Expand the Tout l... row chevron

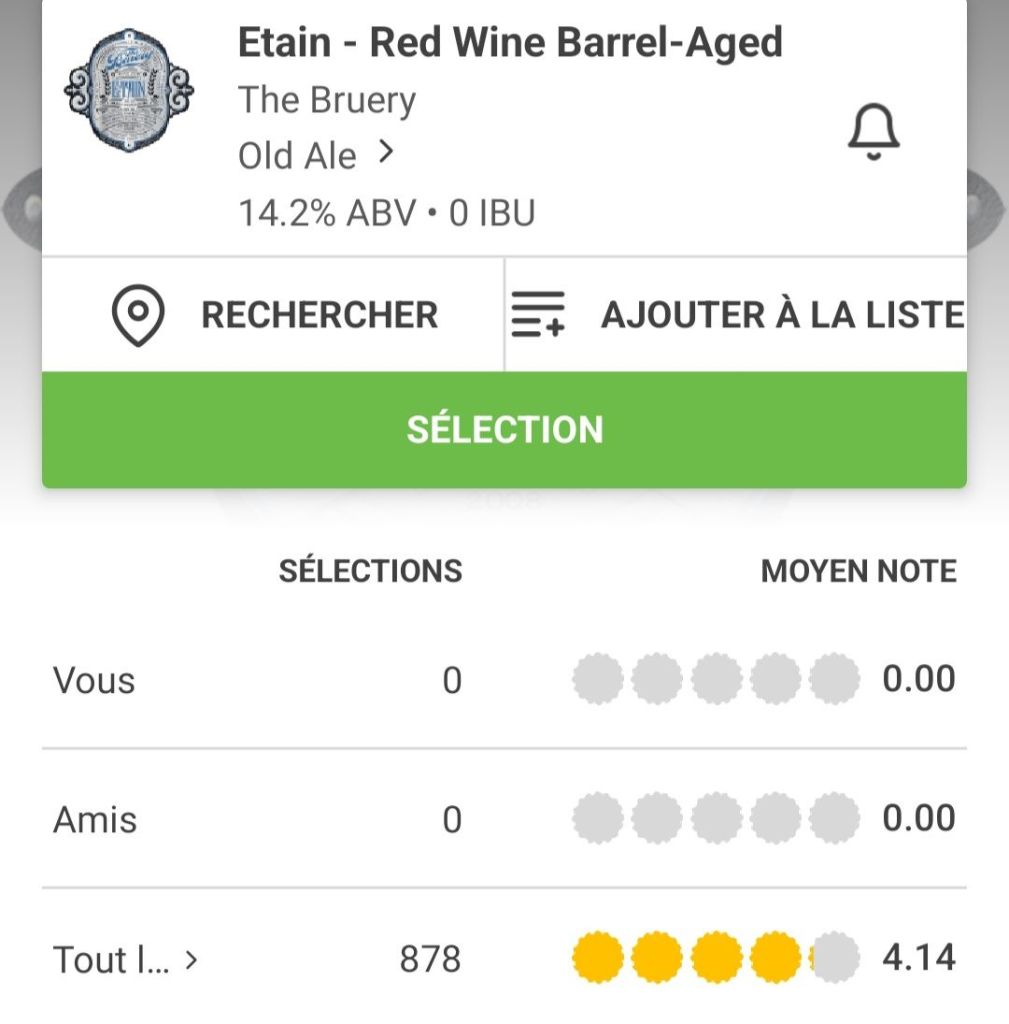(192, 960)
